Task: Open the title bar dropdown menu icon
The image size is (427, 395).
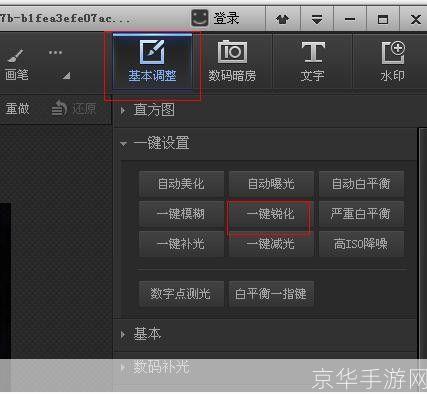Action: (x=317, y=19)
